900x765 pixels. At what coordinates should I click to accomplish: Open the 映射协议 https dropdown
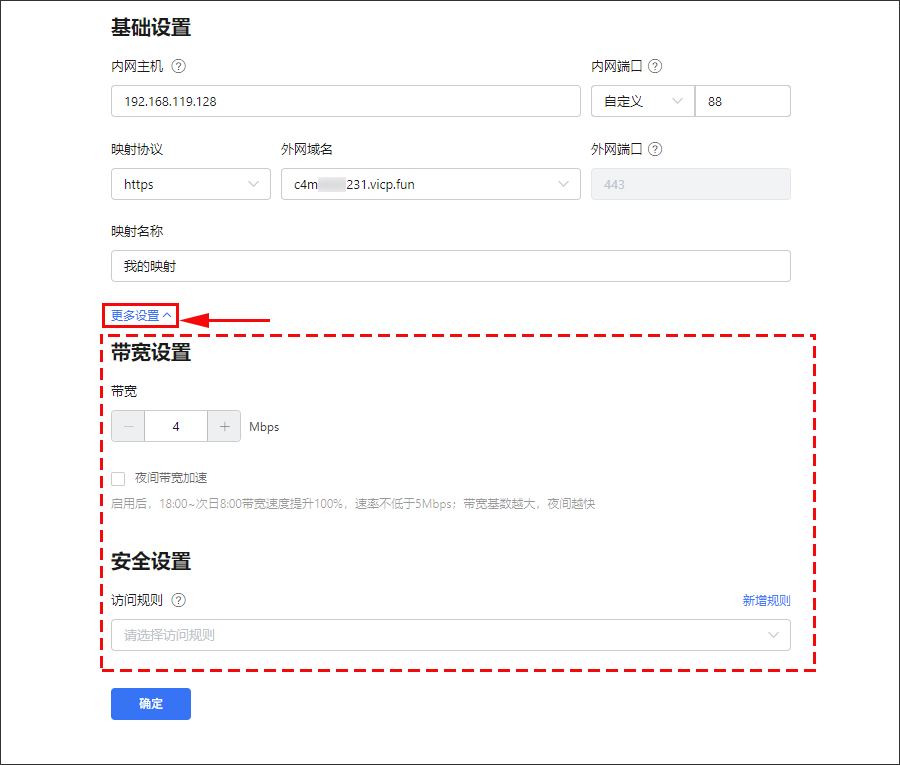pyautogui.click(x=190, y=184)
